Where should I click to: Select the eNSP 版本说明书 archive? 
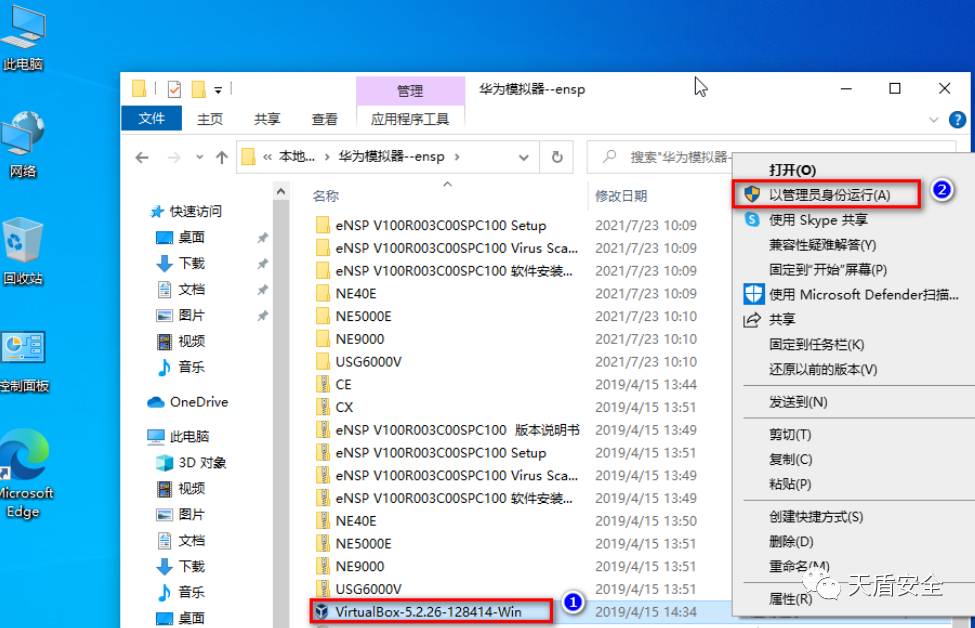[457, 430]
